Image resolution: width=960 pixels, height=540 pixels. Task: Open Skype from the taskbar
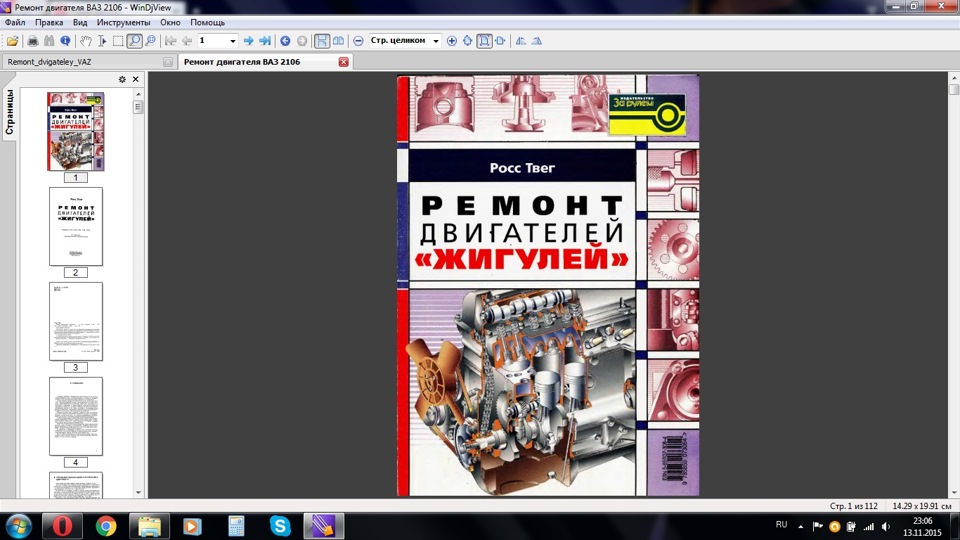click(280, 526)
